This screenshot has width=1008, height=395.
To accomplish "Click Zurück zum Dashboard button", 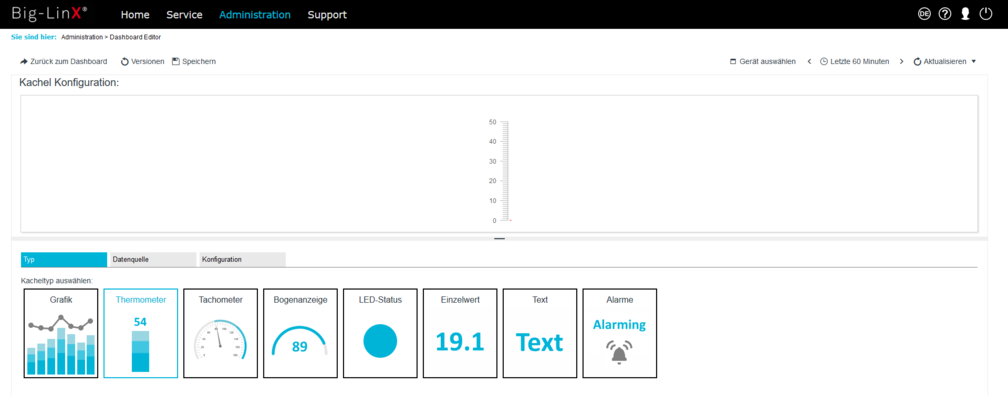I will (x=64, y=62).
